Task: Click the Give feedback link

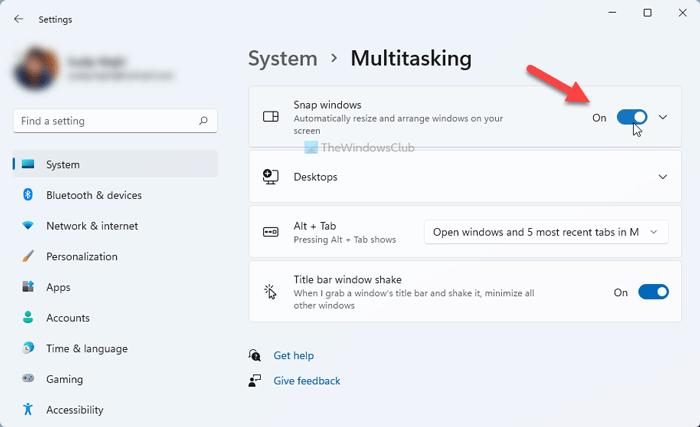Action: (306, 381)
